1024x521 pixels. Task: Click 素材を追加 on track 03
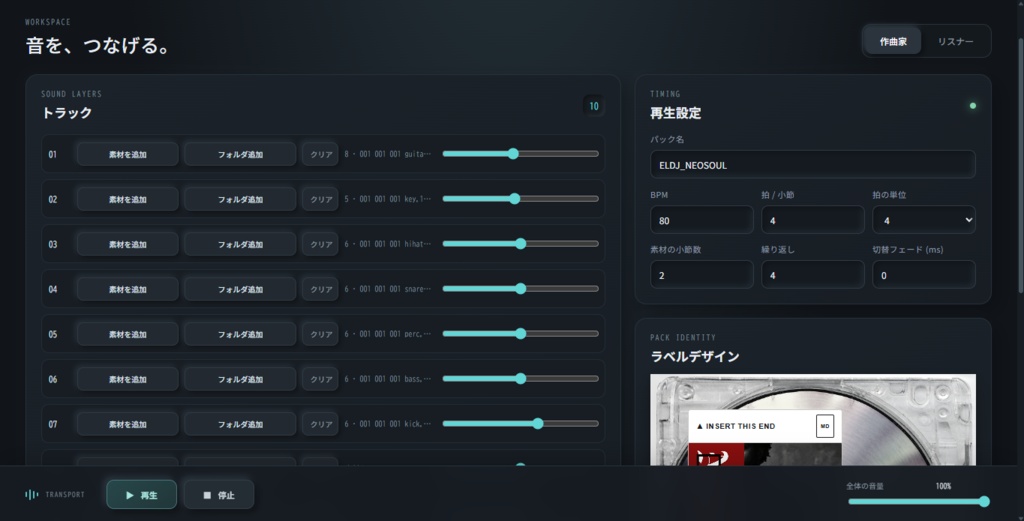click(x=127, y=244)
